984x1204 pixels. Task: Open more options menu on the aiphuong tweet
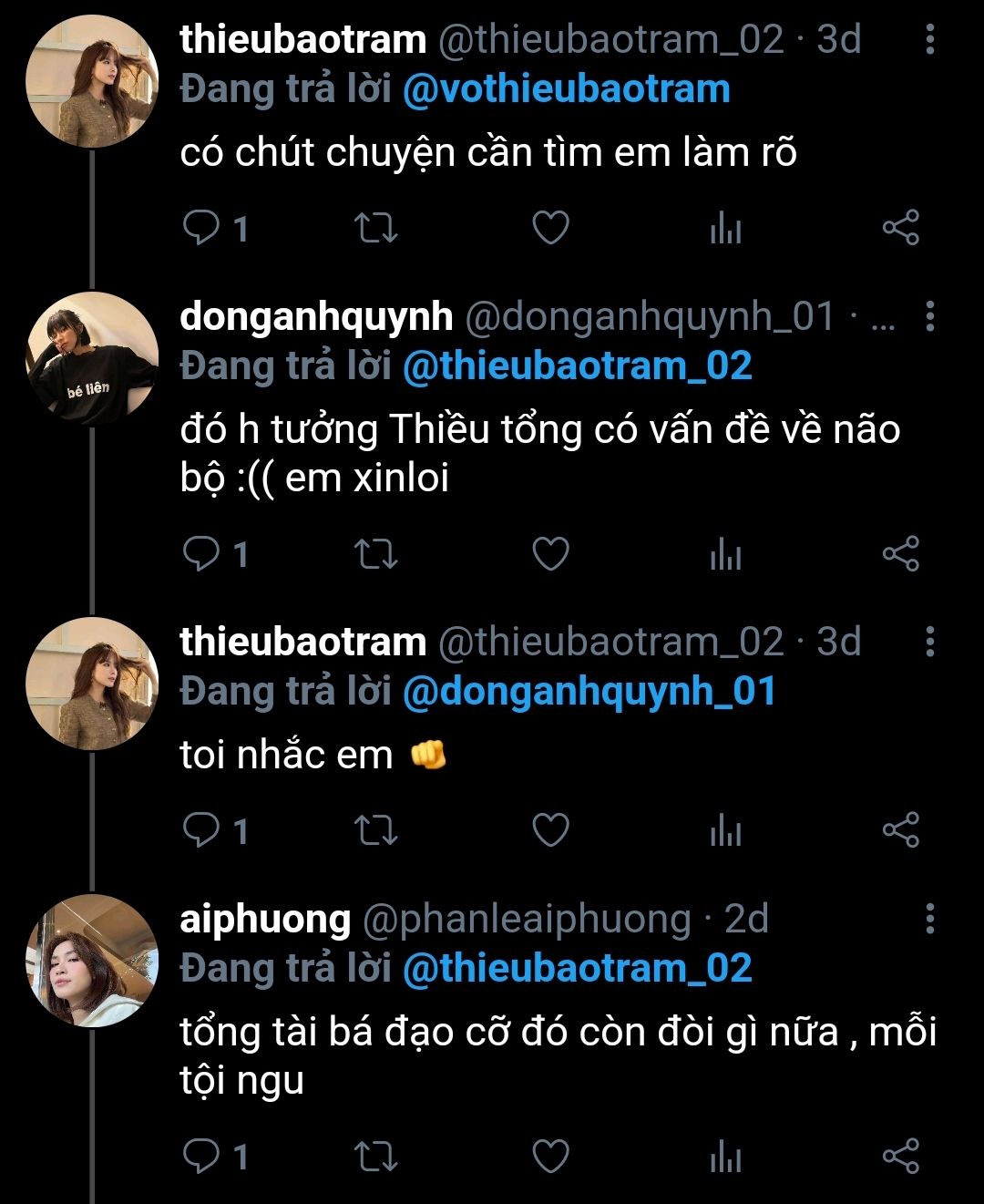[x=929, y=919]
